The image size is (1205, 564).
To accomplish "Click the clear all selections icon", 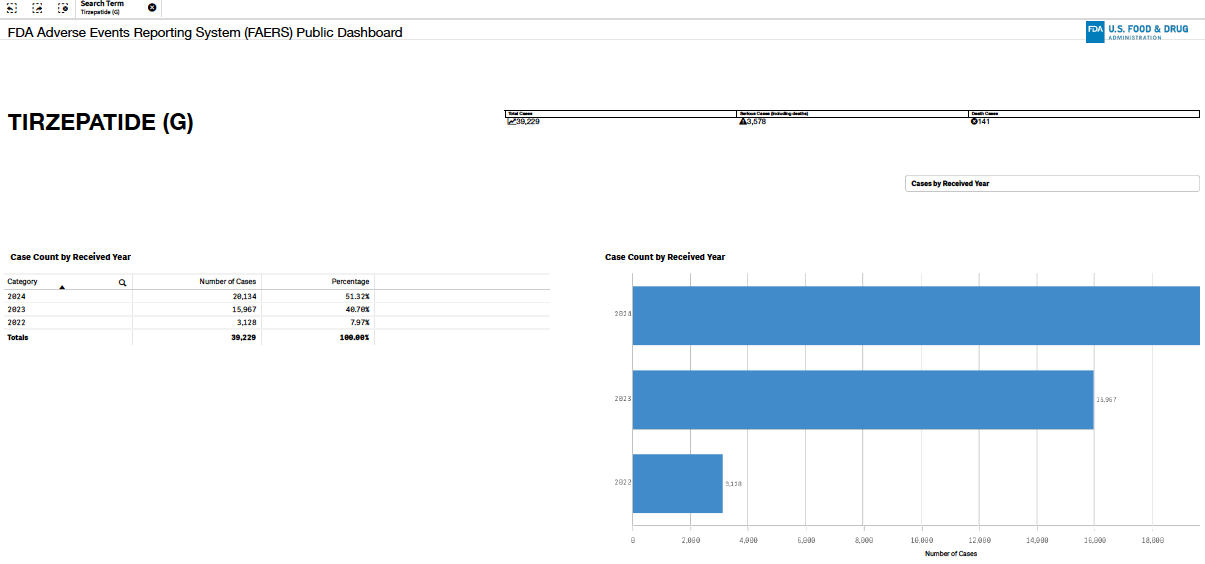I will [62, 8].
